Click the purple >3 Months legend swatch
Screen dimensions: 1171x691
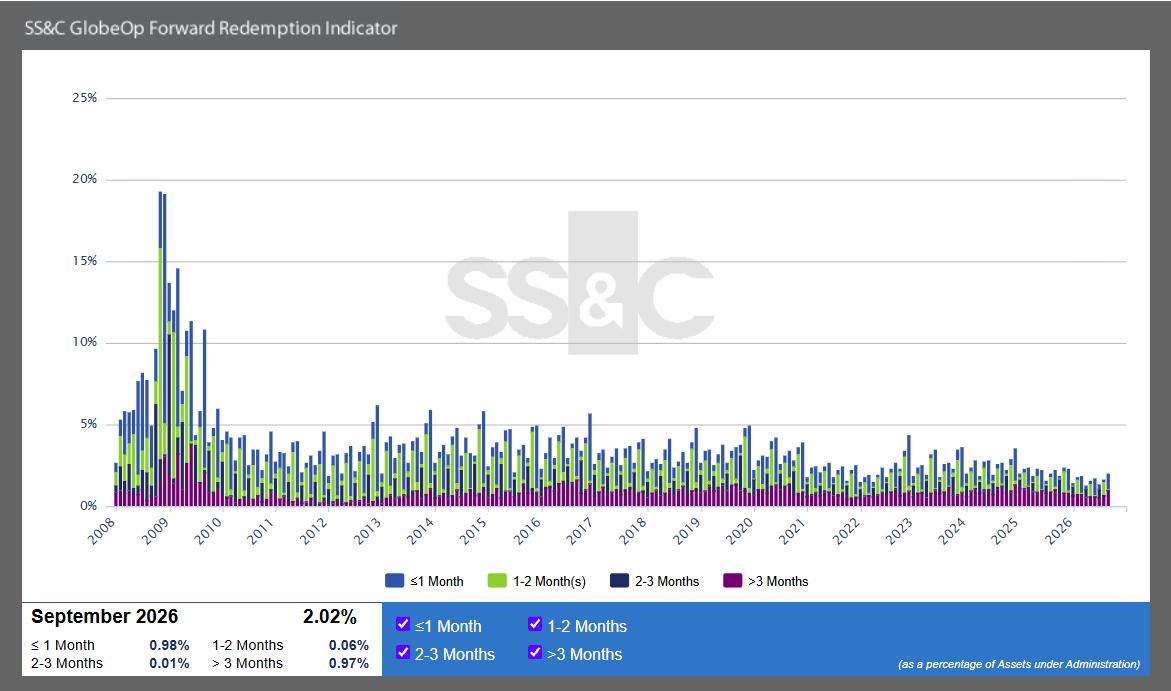733,580
